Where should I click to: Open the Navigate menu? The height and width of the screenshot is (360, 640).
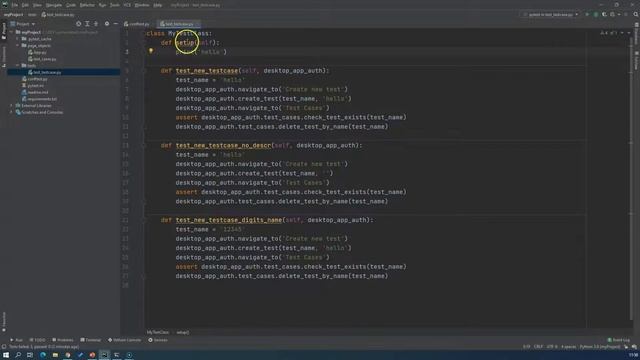[x=53, y=5]
